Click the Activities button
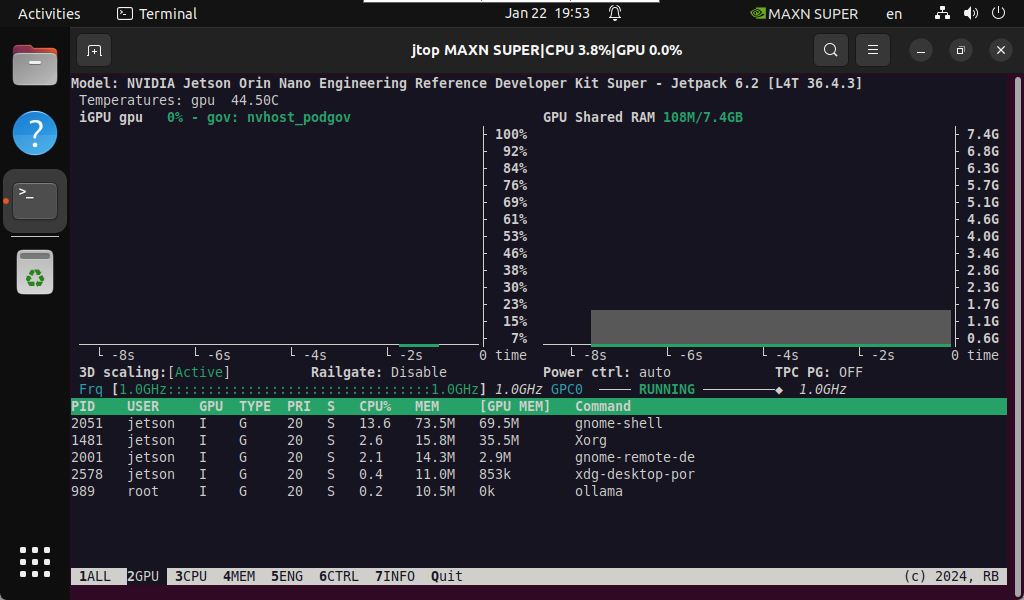This screenshot has width=1024, height=600. [x=49, y=14]
